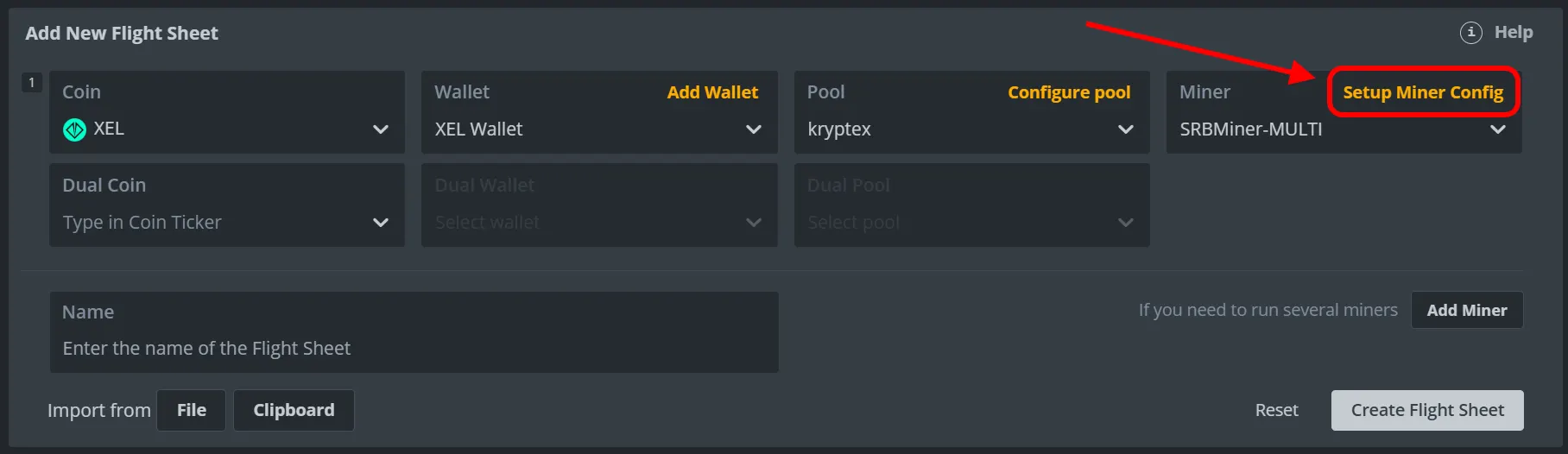Click Setup Miner Config link
This screenshot has height=454, width=1568.
pyautogui.click(x=1422, y=92)
